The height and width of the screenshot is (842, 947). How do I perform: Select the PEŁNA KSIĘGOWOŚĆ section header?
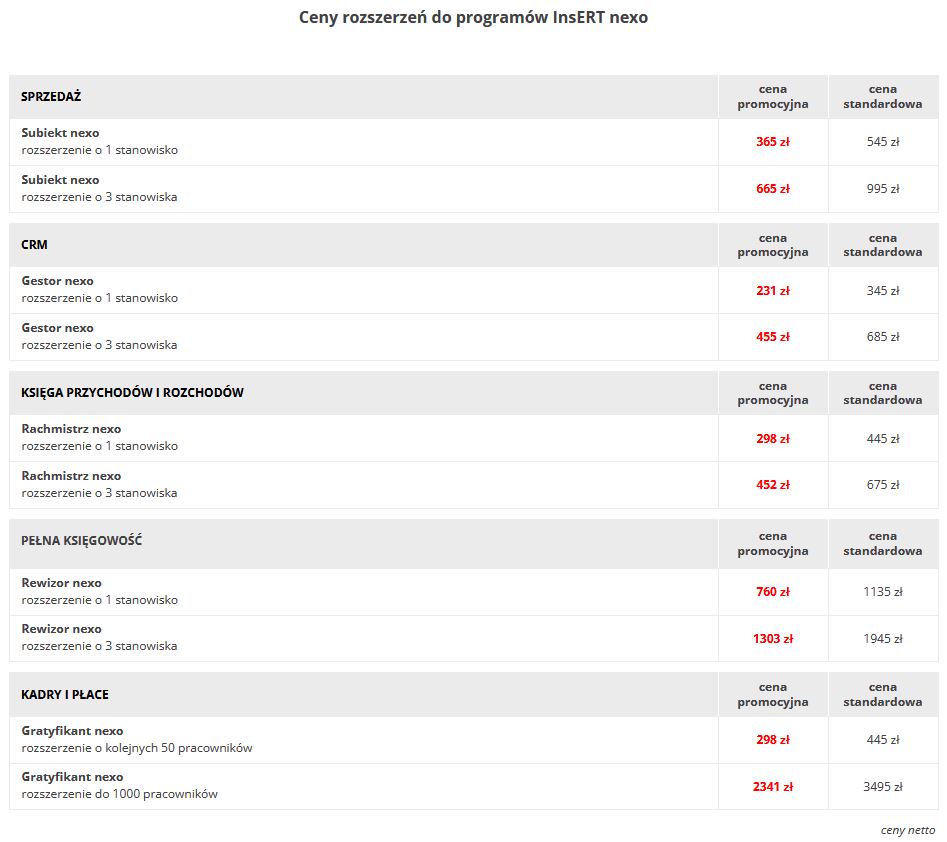point(82,541)
